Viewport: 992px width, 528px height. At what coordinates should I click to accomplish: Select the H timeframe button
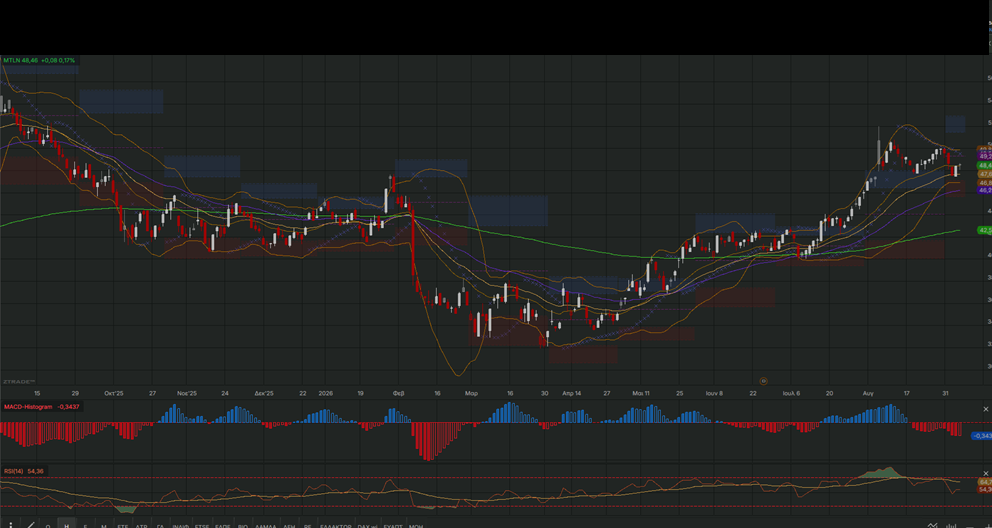point(66,525)
